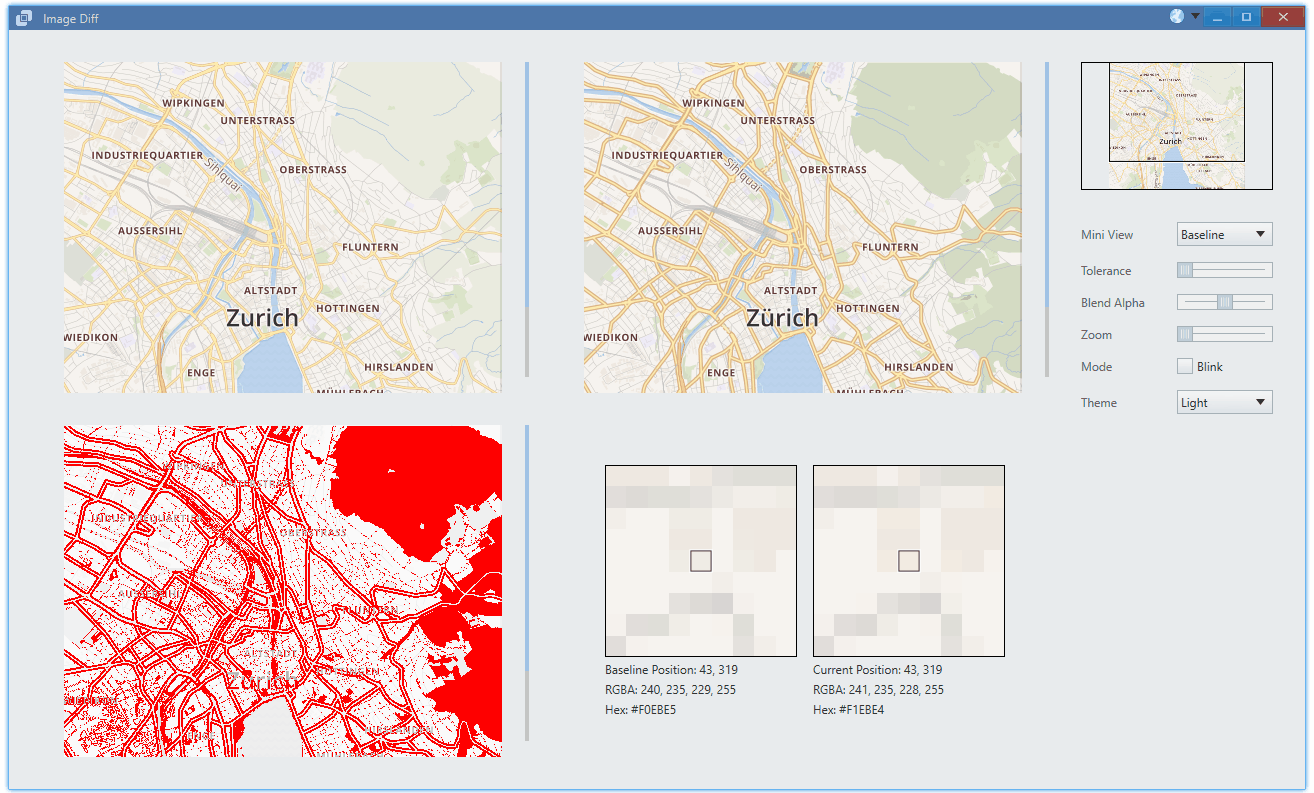Image resolution: width=1314 pixels, height=793 pixels.
Task: Click the Zoom slider track
Action: click(x=1225, y=334)
